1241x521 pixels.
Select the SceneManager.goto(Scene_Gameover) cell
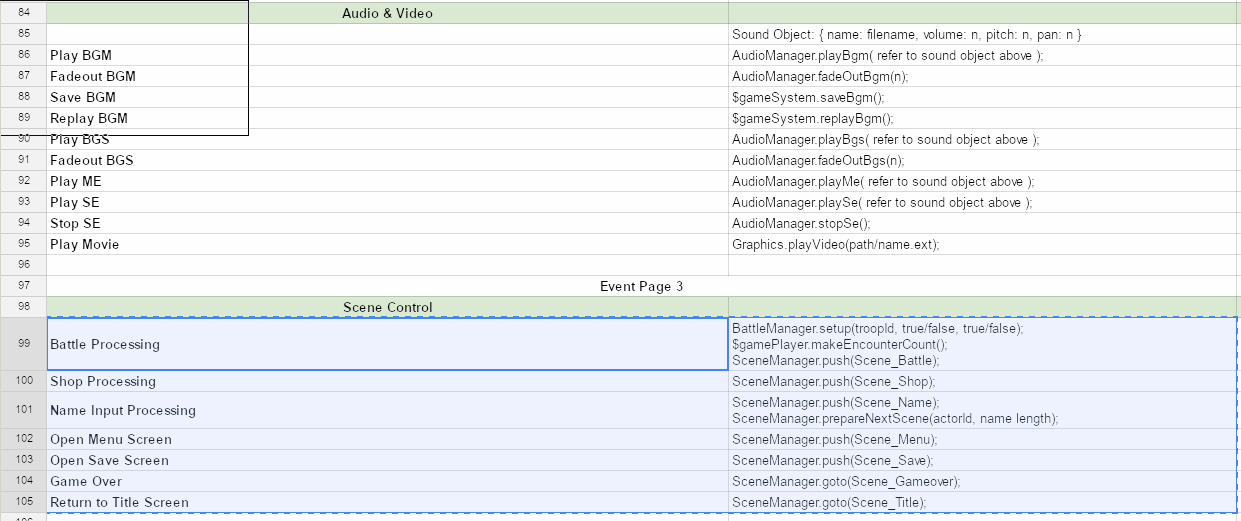(983, 481)
